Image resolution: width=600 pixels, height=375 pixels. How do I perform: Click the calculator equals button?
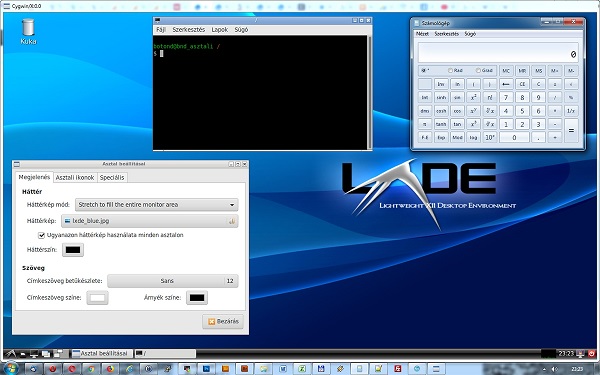coord(571,130)
